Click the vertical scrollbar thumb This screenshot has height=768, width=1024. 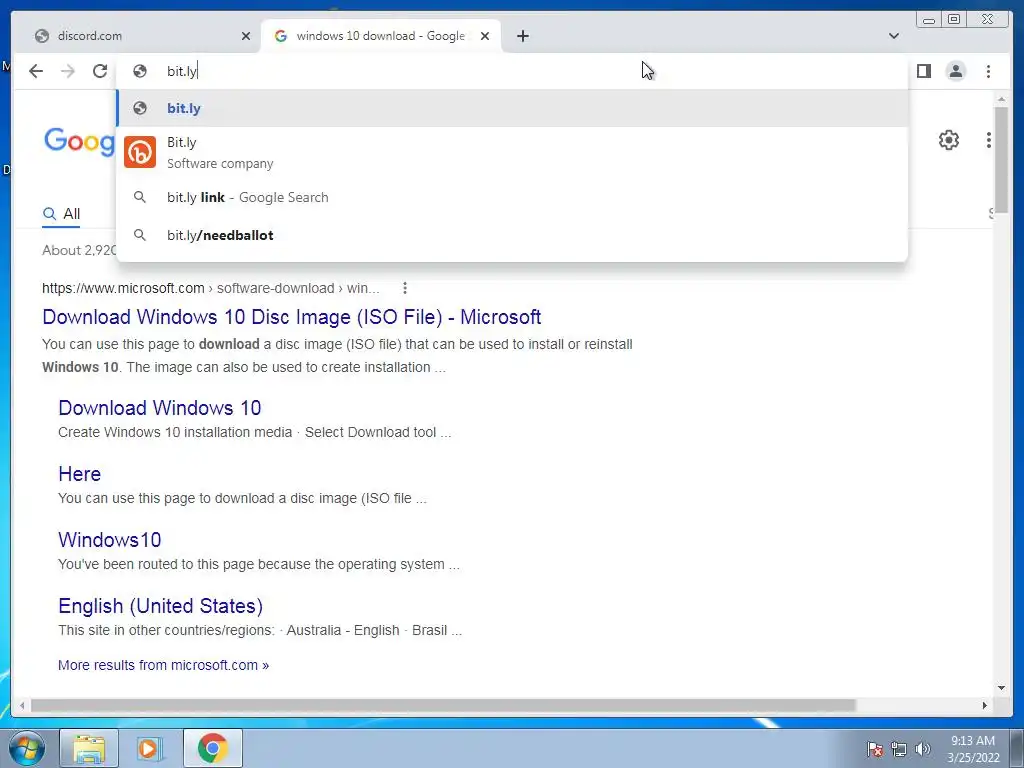coord(1001,159)
